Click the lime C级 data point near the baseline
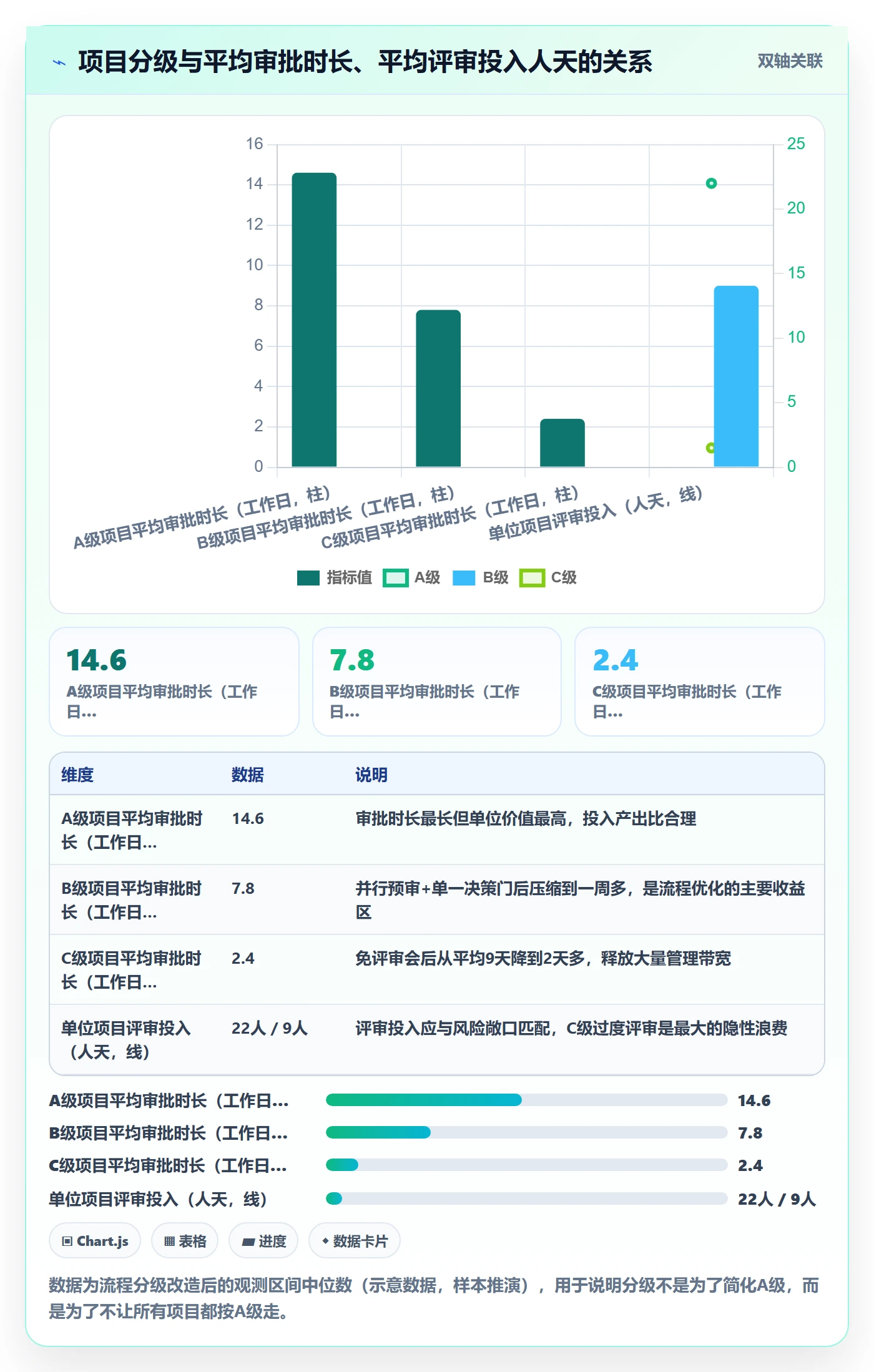Image resolution: width=874 pixels, height=1372 pixels. 710,448
